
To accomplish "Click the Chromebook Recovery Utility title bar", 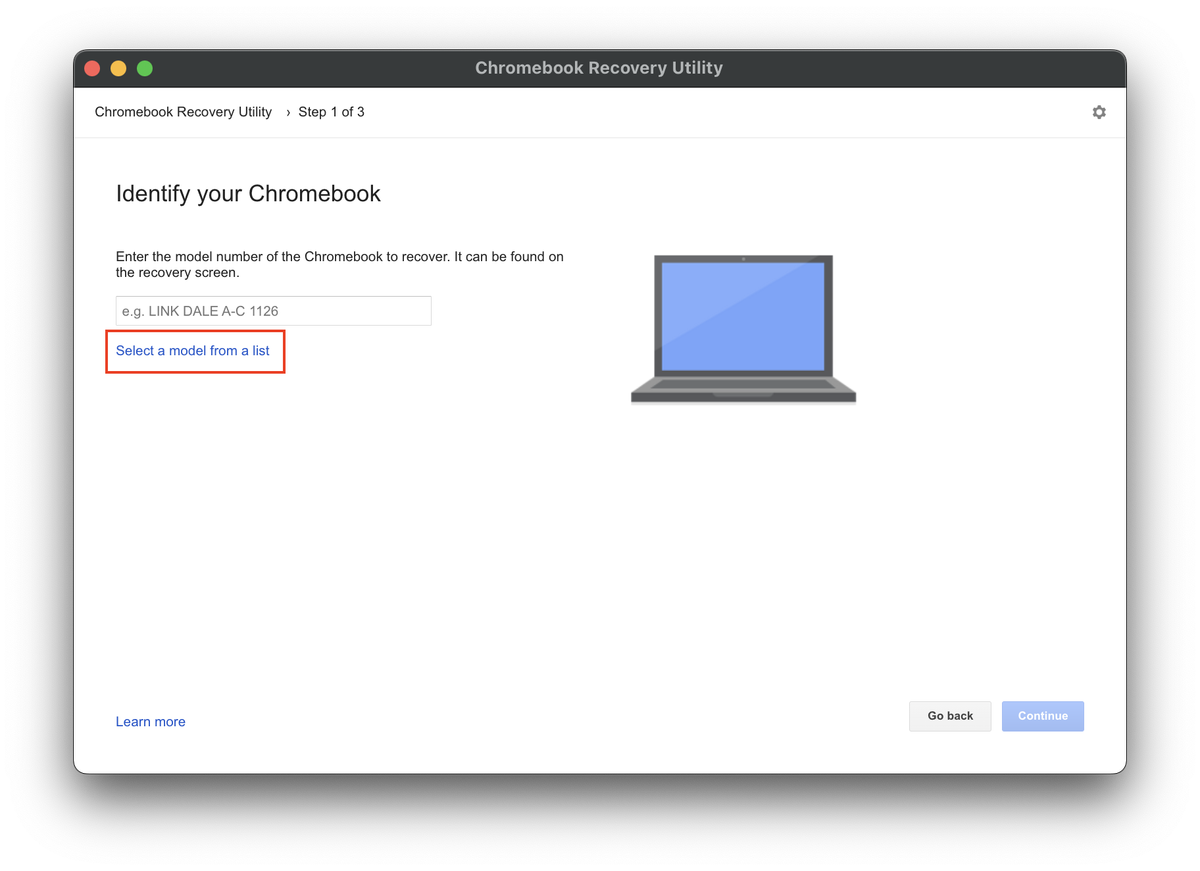I will point(599,68).
